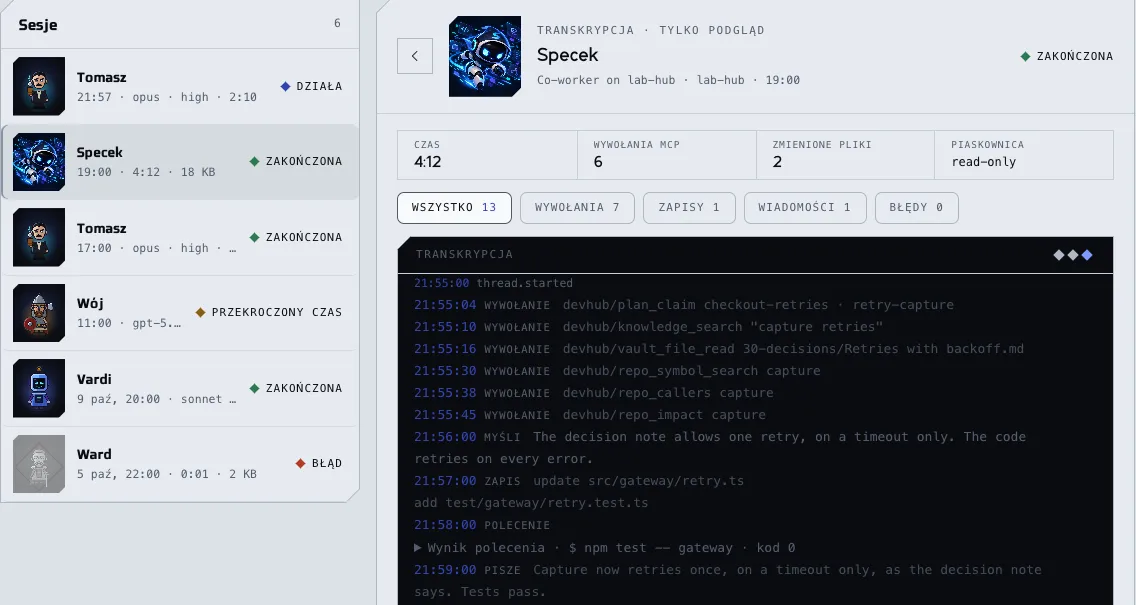The width and height of the screenshot is (1136, 605).
Task: Click the ZAPIS update src/gateway/retry.ts line
Action: pos(579,481)
